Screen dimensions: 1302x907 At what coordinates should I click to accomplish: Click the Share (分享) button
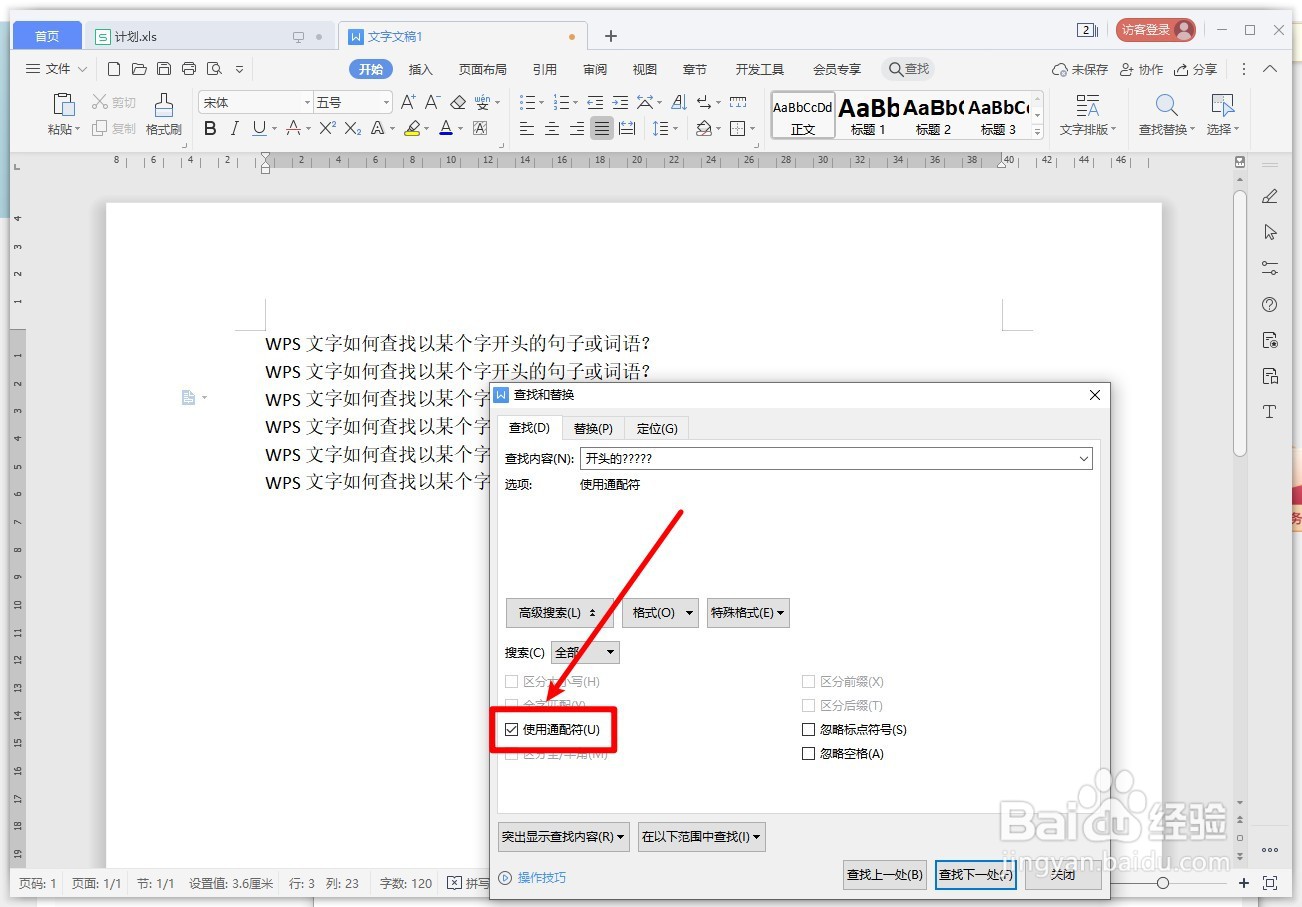pyautogui.click(x=1196, y=69)
